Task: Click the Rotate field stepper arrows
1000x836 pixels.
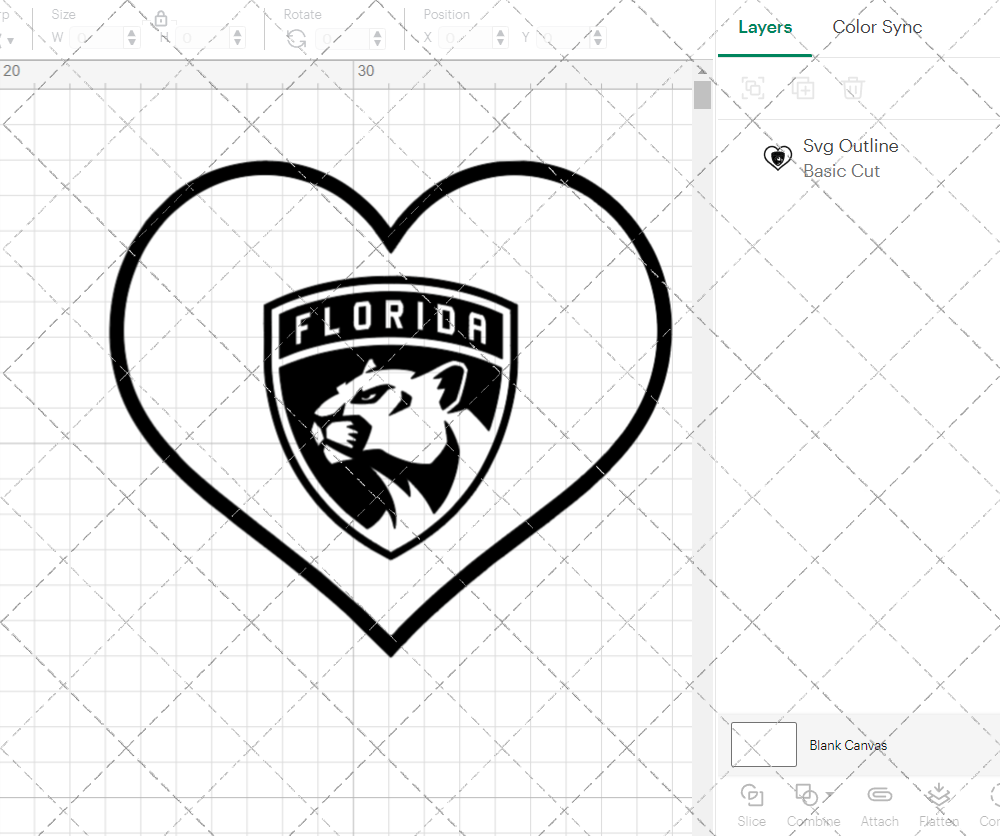Action: tap(378, 38)
